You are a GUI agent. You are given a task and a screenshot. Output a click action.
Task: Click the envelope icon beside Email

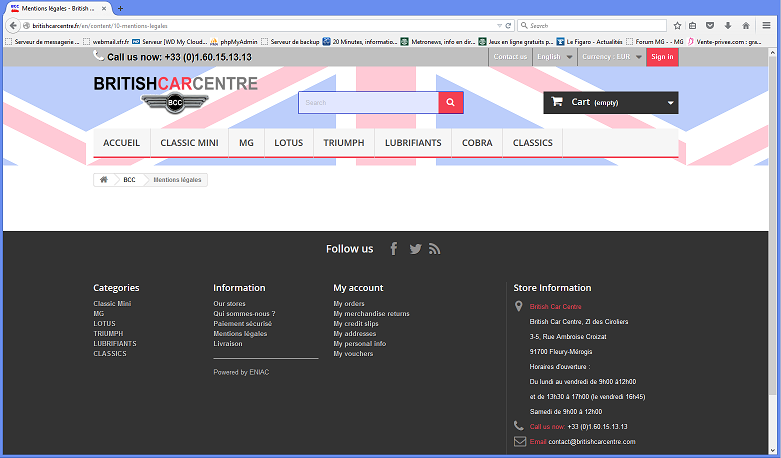(520, 442)
